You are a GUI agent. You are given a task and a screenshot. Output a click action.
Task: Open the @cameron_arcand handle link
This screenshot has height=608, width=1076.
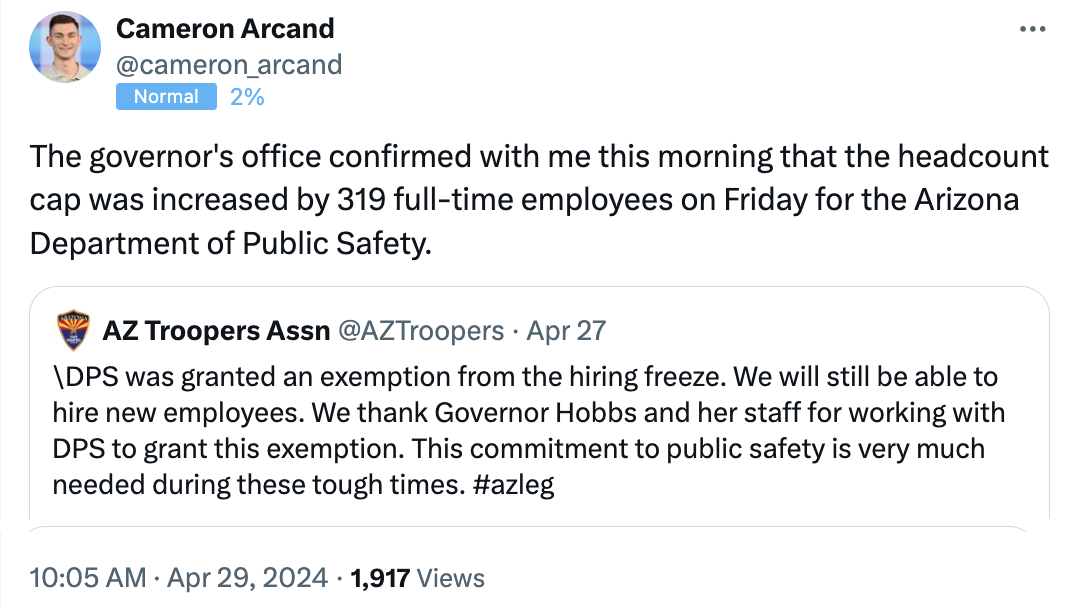pyautogui.click(x=229, y=65)
